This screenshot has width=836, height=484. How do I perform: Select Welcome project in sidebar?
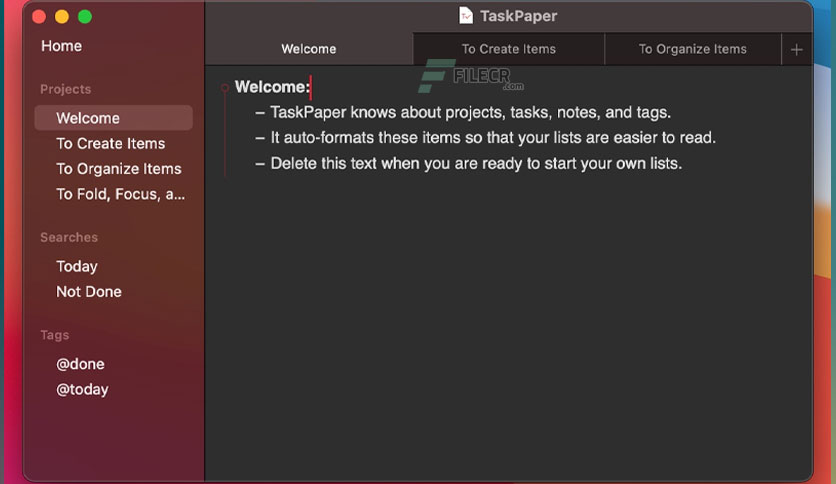[114, 118]
